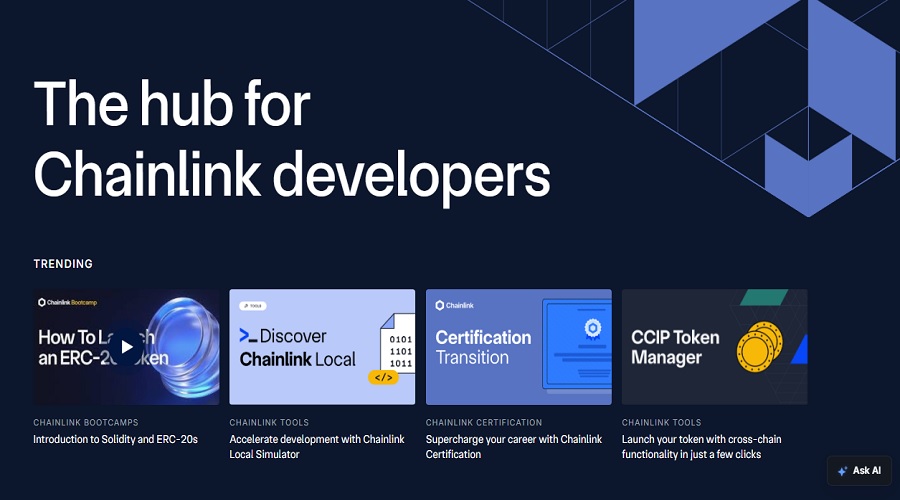Click the code brackets badge on Chainlink Local card
900x500 pixels.
pyautogui.click(x=383, y=377)
